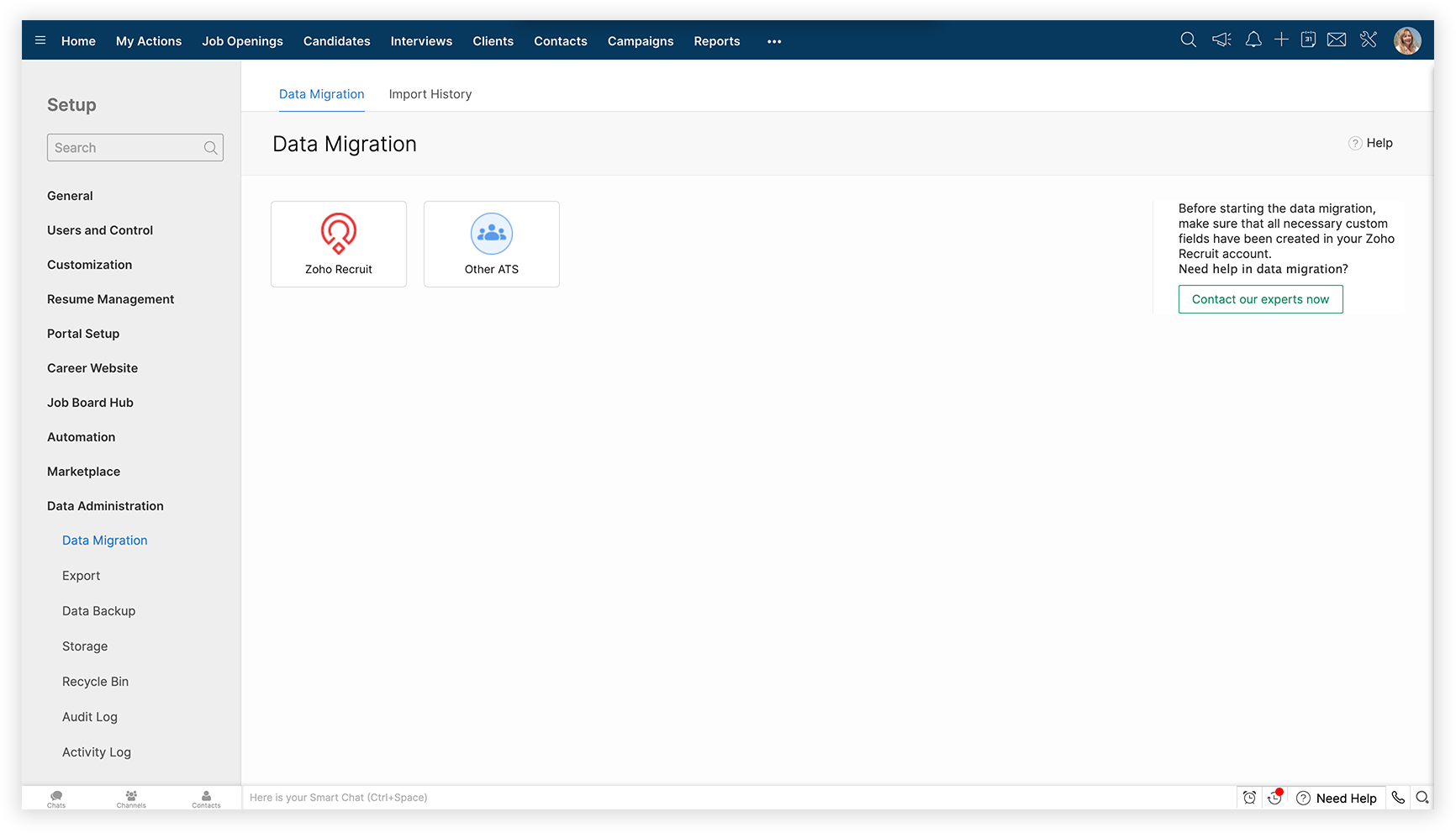Click the global search magnifier in top bar

(x=1188, y=40)
